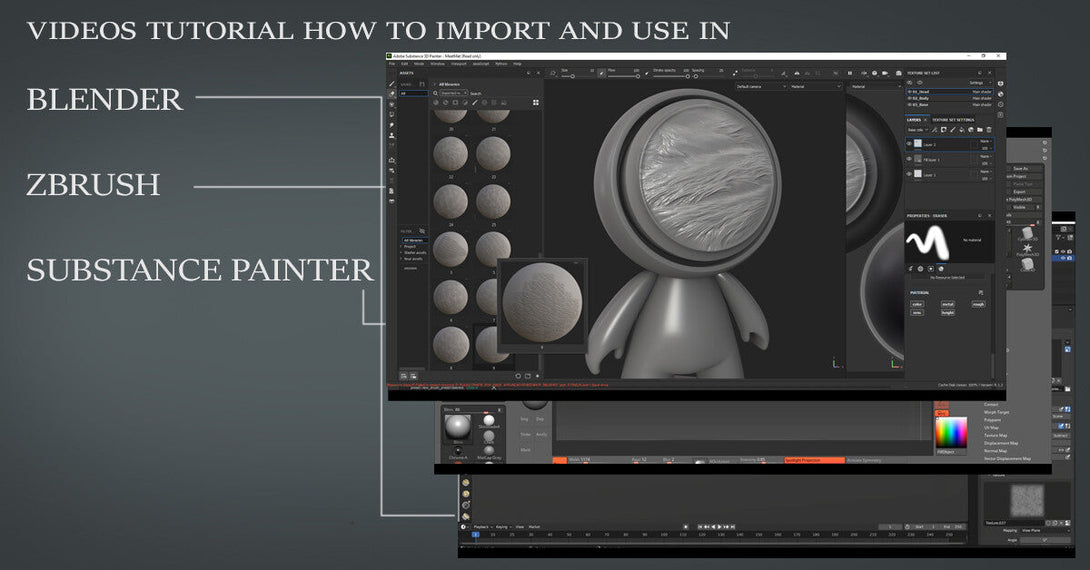Open Material dropdown next to Default camera

(816, 87)
